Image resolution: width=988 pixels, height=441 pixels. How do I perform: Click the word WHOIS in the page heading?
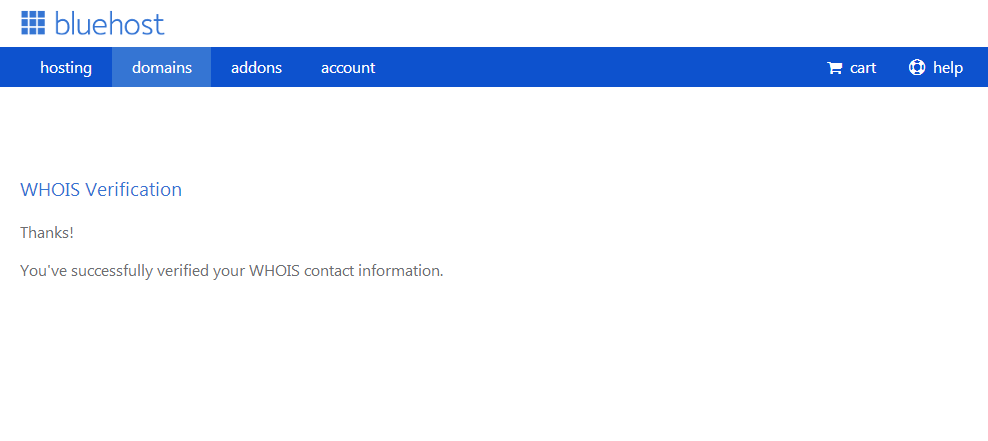(50, 190)
